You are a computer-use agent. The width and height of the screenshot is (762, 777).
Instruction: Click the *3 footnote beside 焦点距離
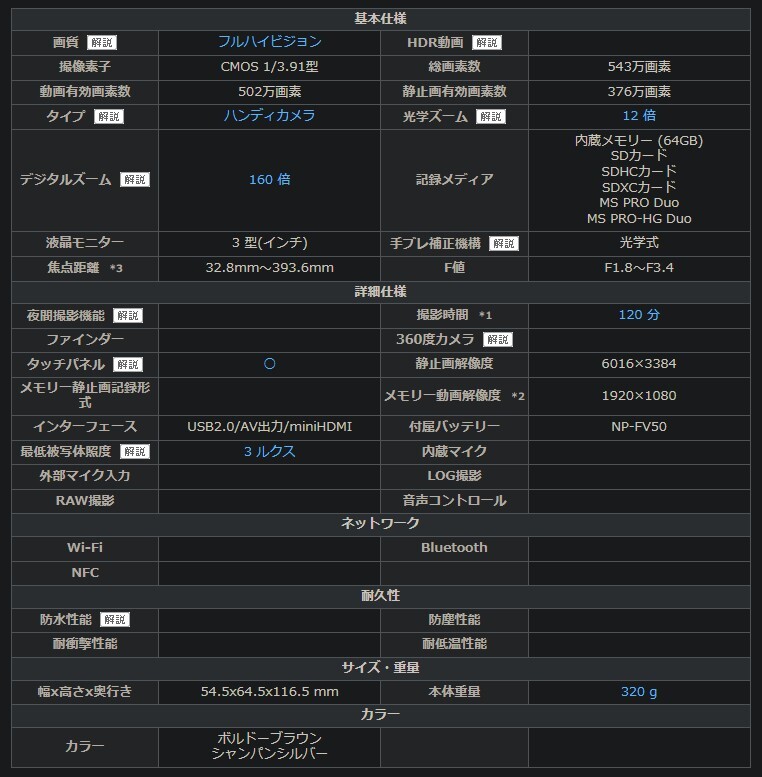pos(116,269)
